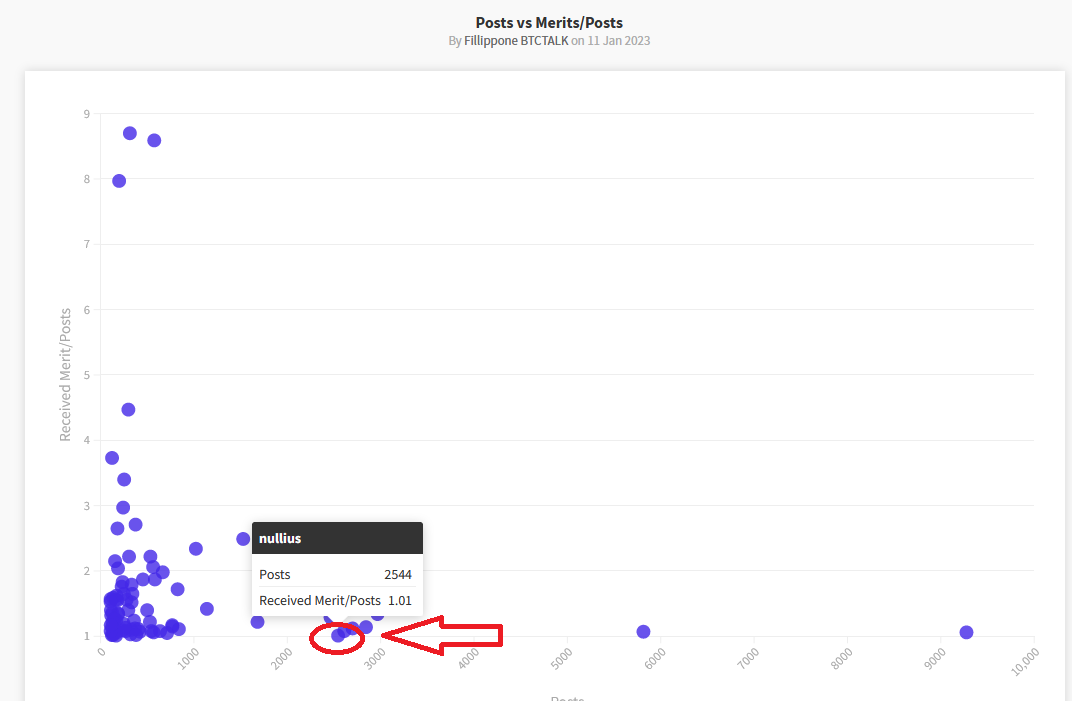Click the data point left of nullius tooltip
1072x701 pixels.
tap(243, 539)
